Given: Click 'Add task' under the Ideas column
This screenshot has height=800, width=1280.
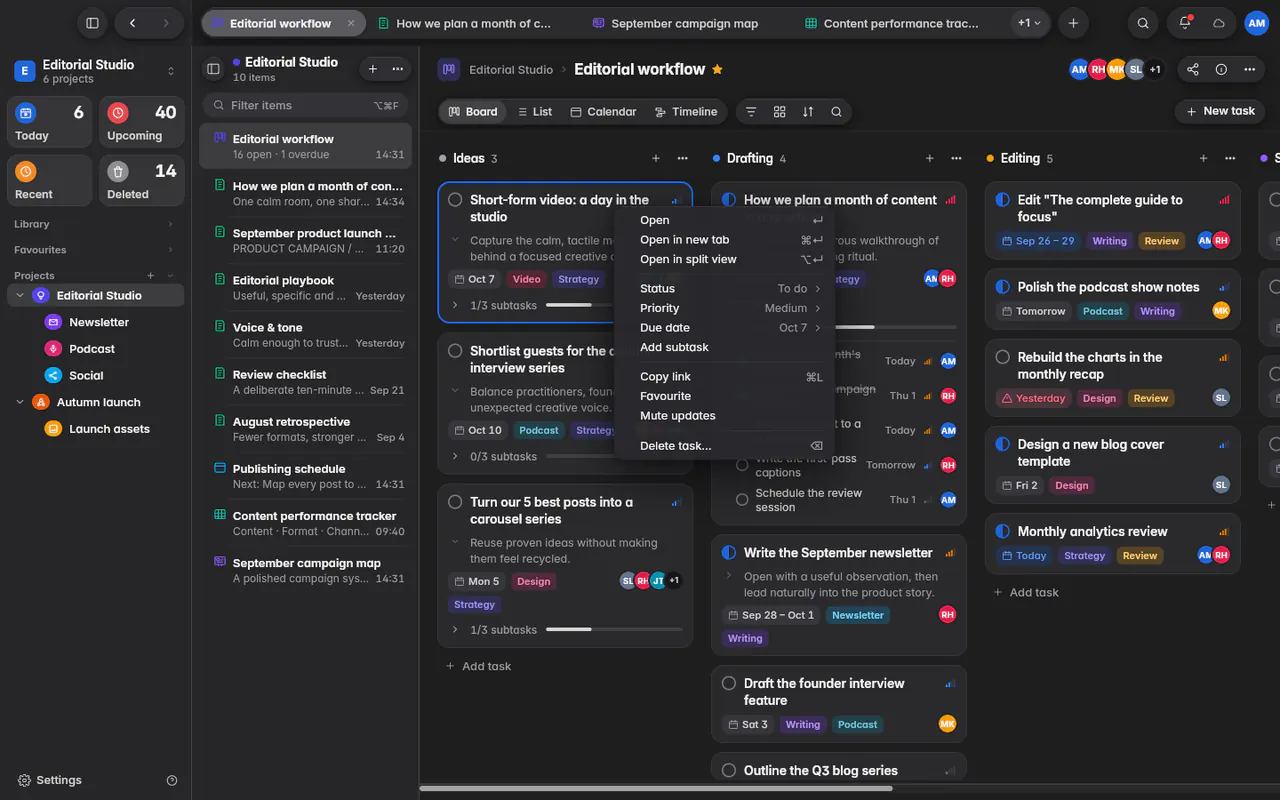Looking at the screenshot, I should pyautogui.click(x=478, y=666).
